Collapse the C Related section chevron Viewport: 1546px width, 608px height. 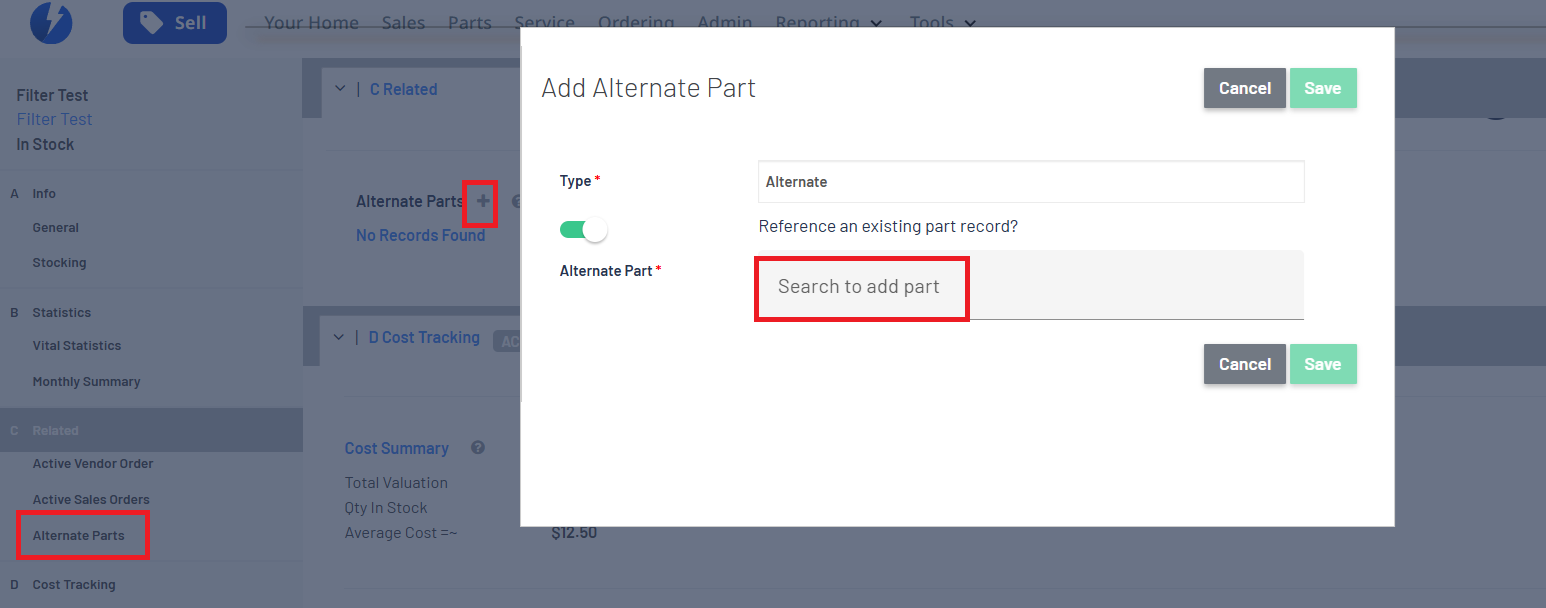(340, 89)
